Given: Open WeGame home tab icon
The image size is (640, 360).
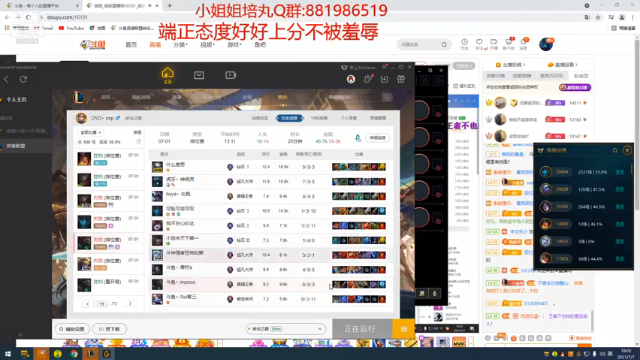Looking at the screenshot, I should tap(167, 76).
